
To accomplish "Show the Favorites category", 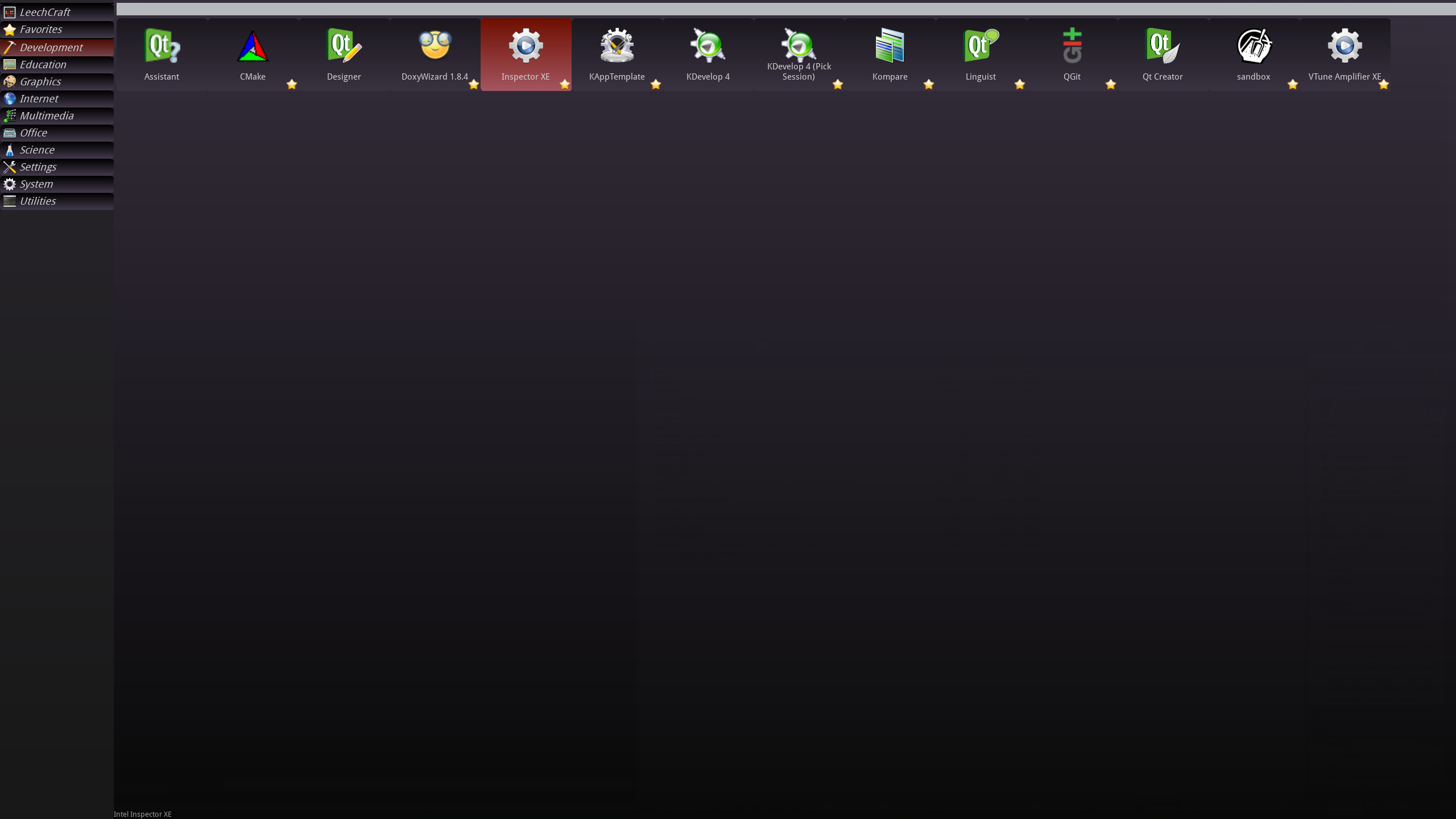I will tap(57, 30).
